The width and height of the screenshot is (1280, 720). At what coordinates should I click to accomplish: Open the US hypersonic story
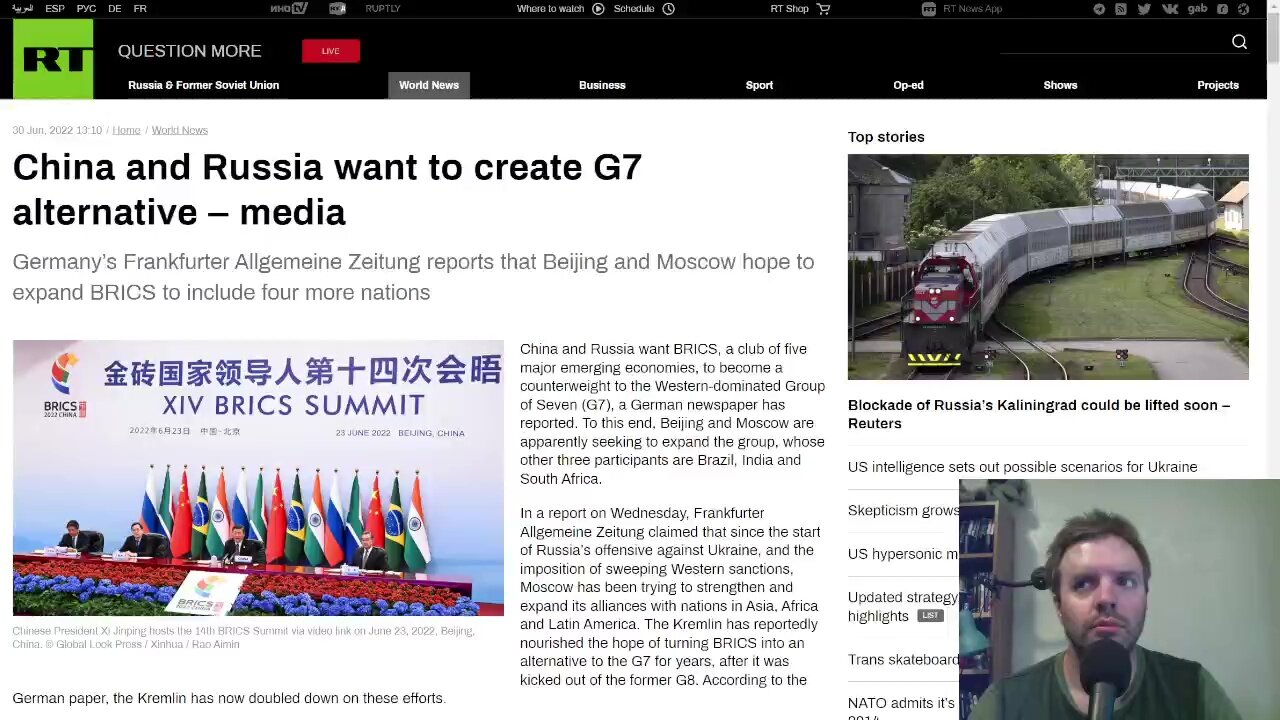[x=903, y=554]
